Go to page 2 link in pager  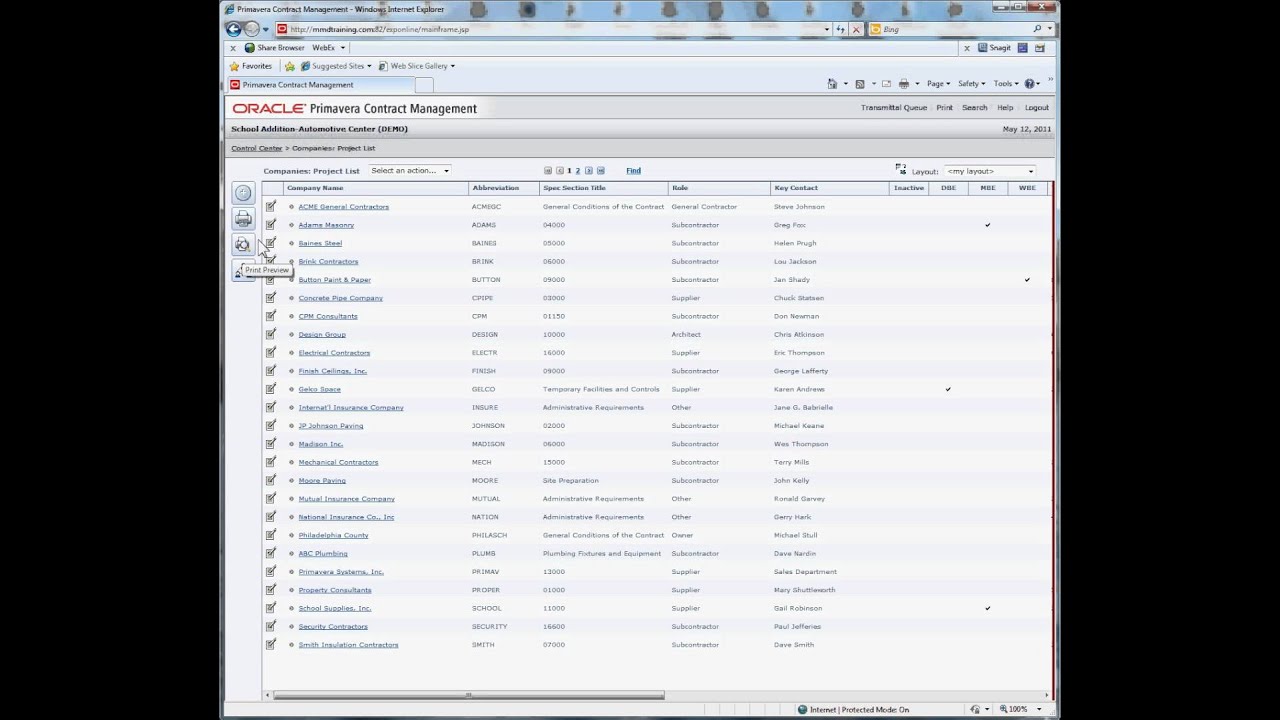tap(578, 171)
